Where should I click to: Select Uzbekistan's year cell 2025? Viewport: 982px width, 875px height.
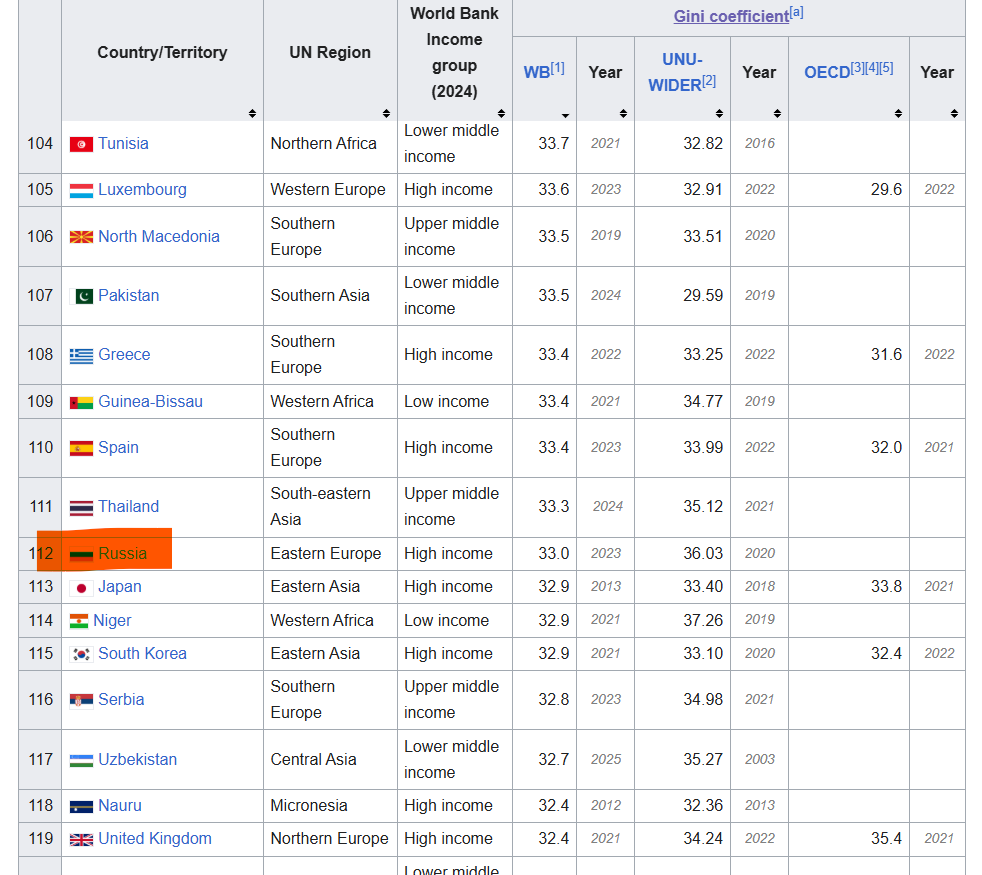pyautogui.click(x=606, y=760)
